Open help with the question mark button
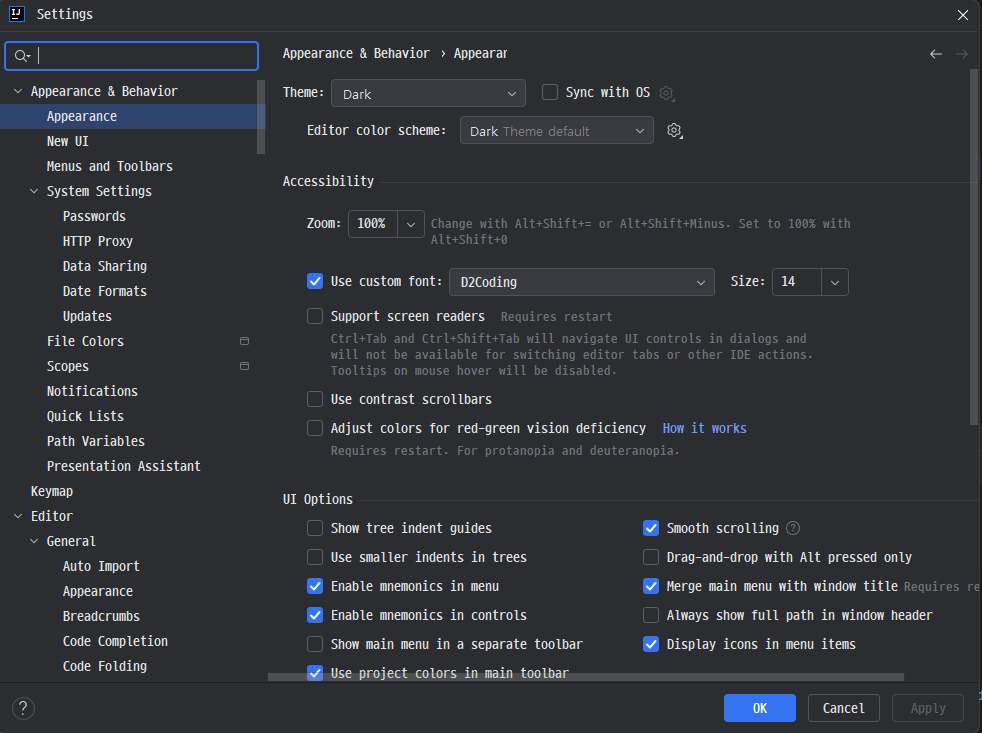Screen dimensions: 982x733 tap(23, 709)
